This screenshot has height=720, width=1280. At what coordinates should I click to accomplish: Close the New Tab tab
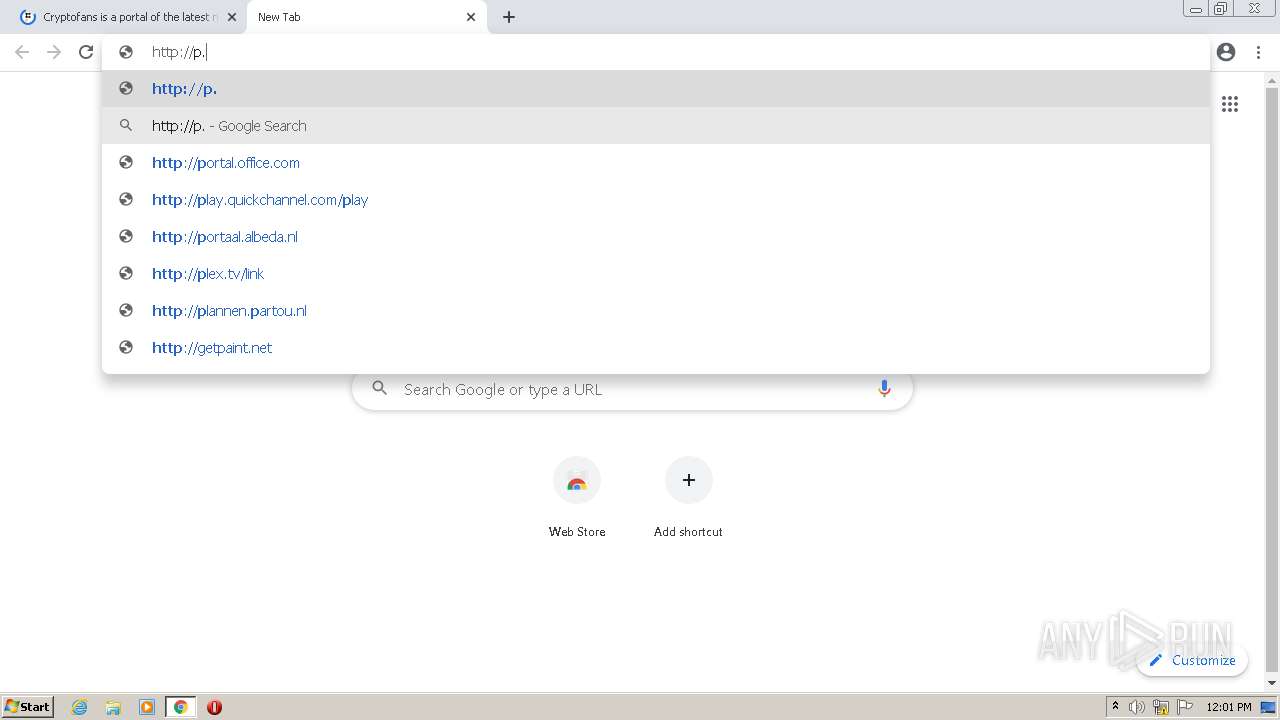click(x=471, y=17)
